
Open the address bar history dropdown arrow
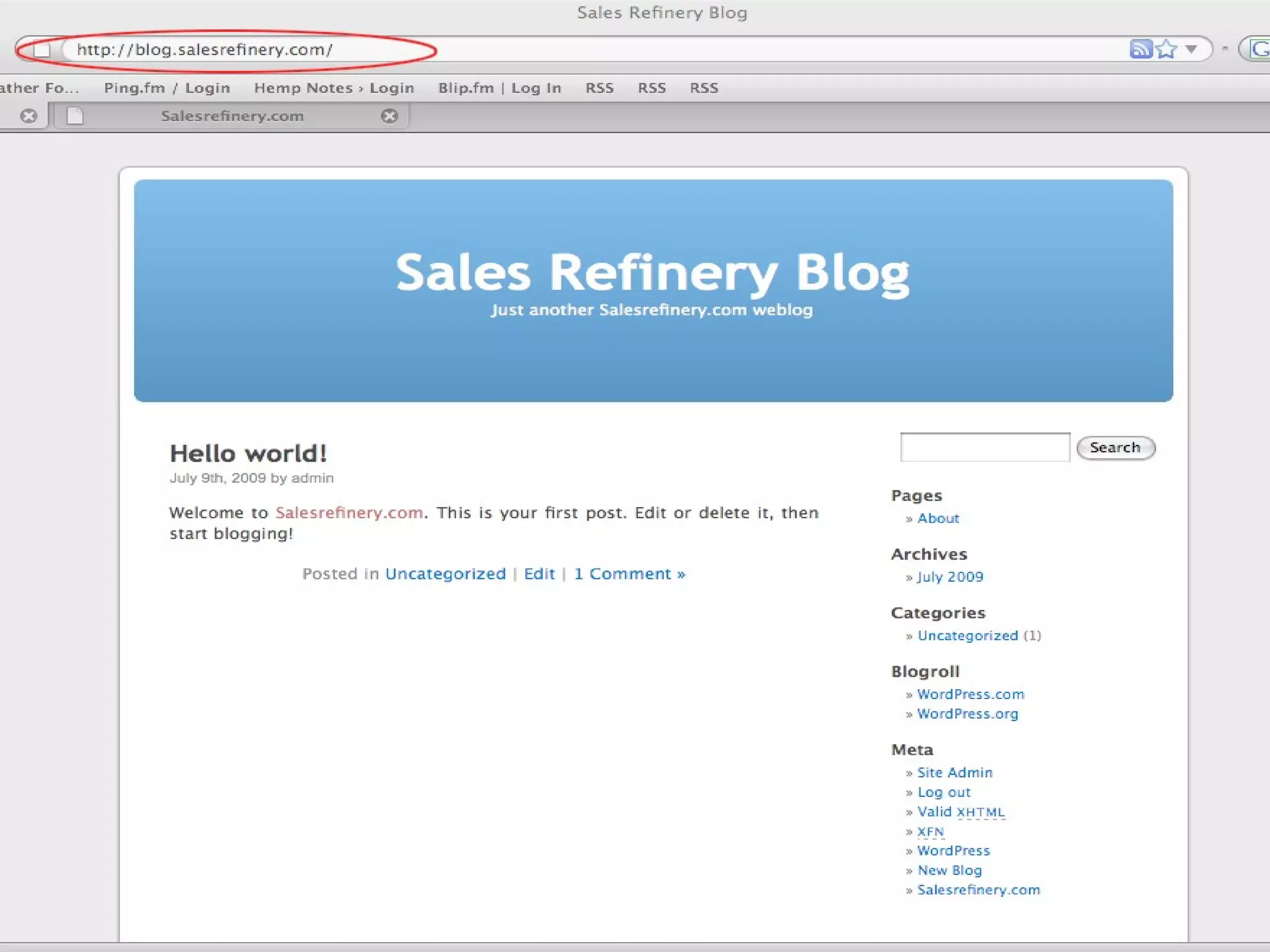click(x=1191, y=48)
